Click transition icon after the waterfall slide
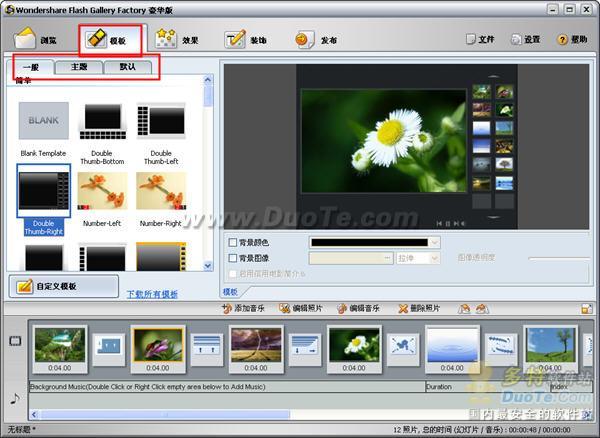This screenshot has height=438, width=600. pos(109,350)
